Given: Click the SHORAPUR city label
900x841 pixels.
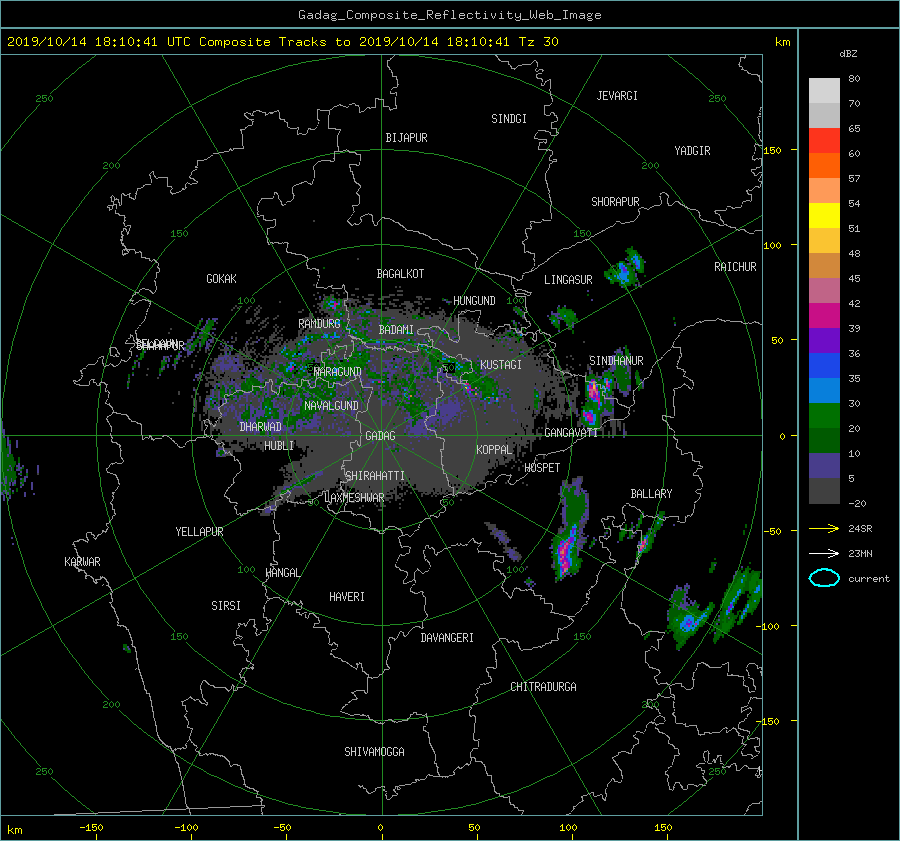Looking at the screenshot, I should [x=615, y=202].
